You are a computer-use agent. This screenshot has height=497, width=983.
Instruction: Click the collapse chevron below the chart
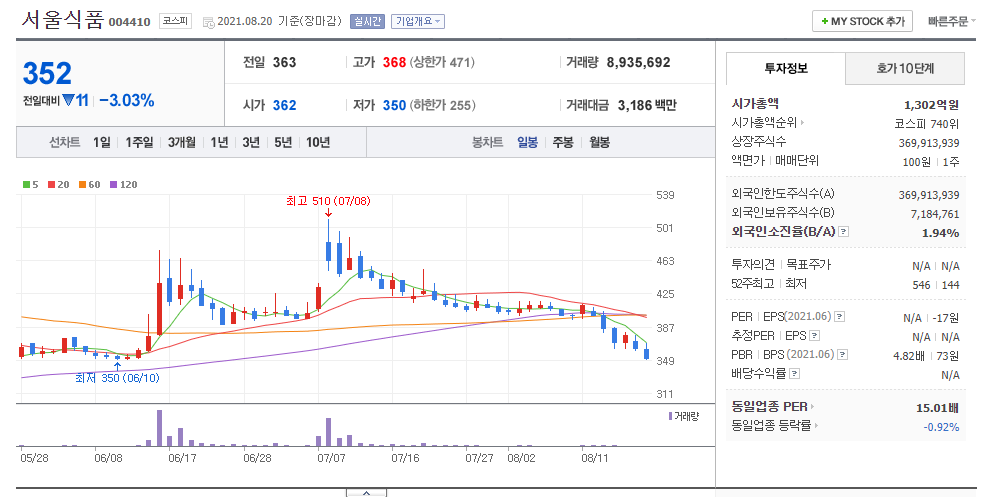click(366, 493)
